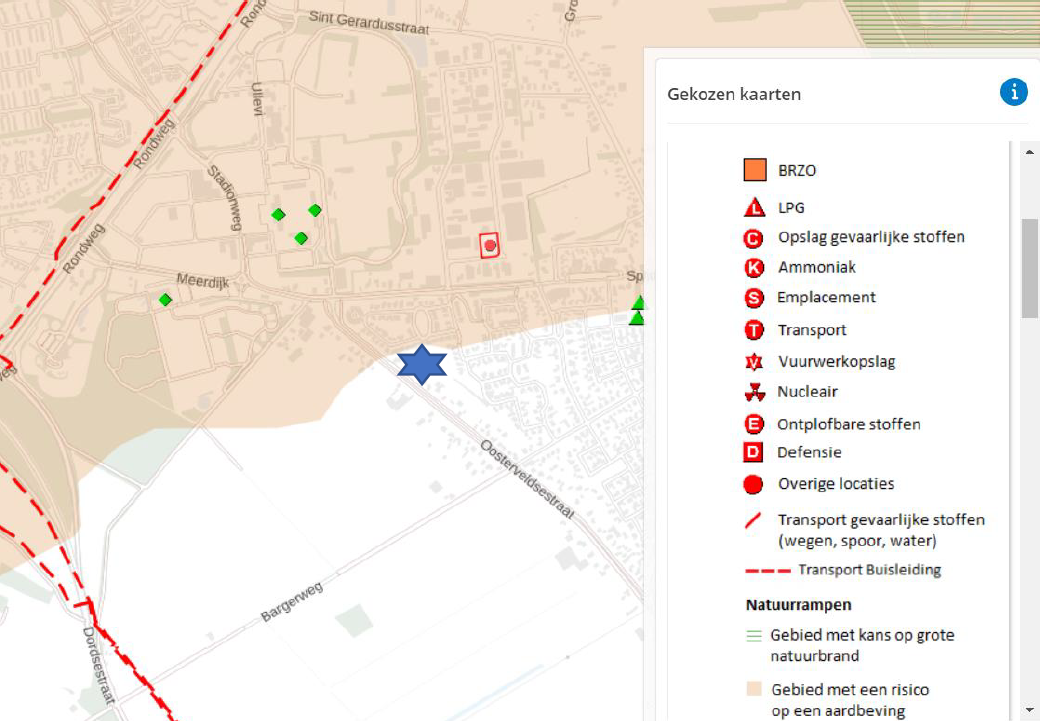Select the Vuurwerkopslag legend icon
This screenshot has width=1040, height=721.
click(754, 361)
